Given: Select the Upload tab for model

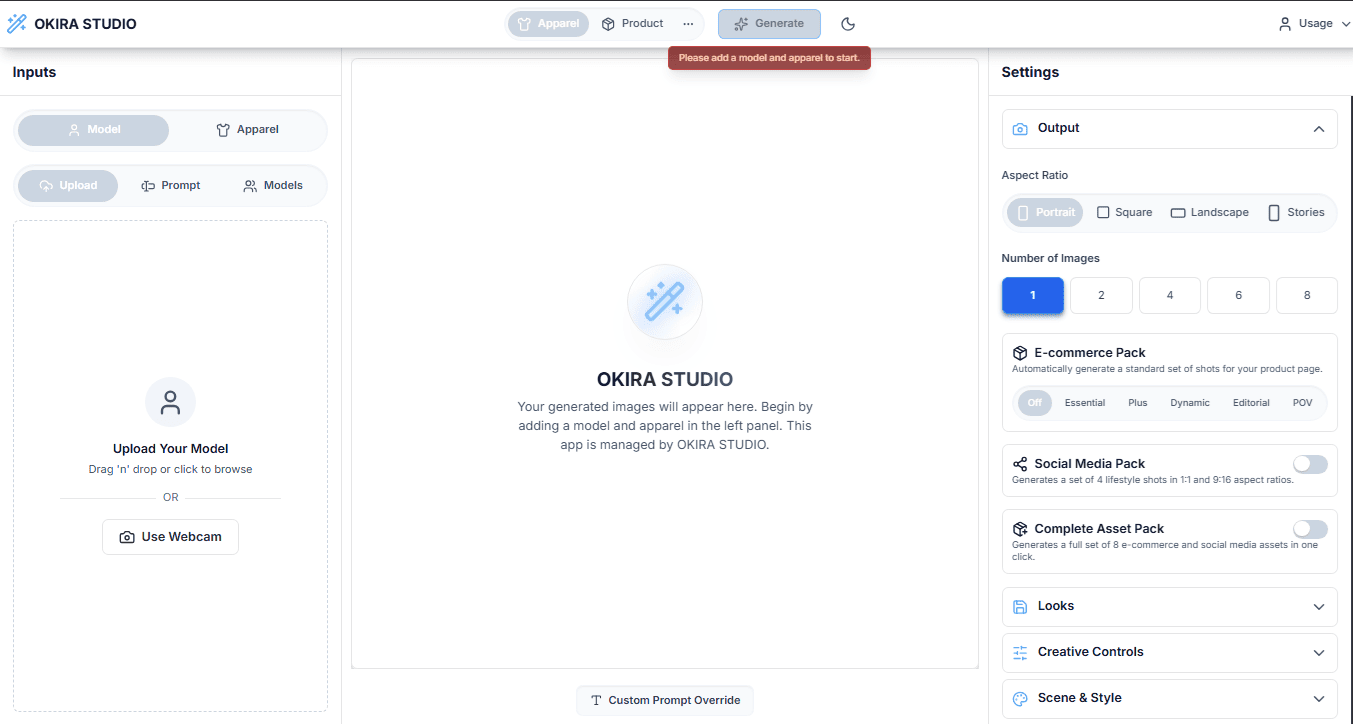Looking at the screenshot, I should pyautogui.click(x=68, y=186).
